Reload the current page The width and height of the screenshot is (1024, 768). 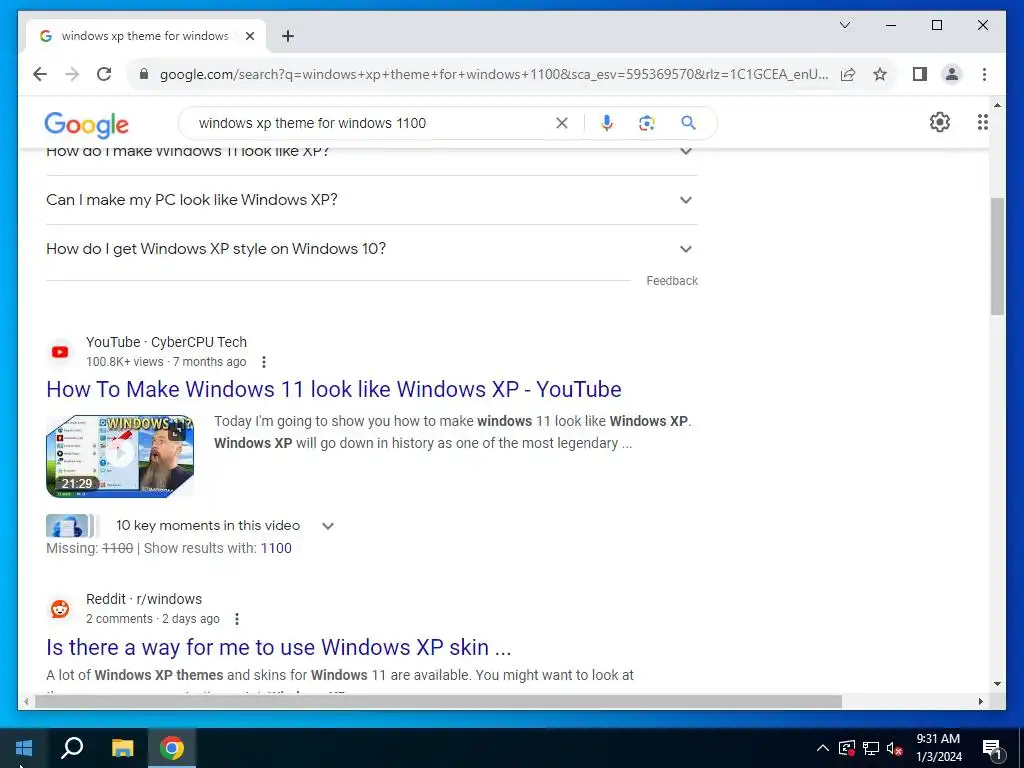coord(104,74)
